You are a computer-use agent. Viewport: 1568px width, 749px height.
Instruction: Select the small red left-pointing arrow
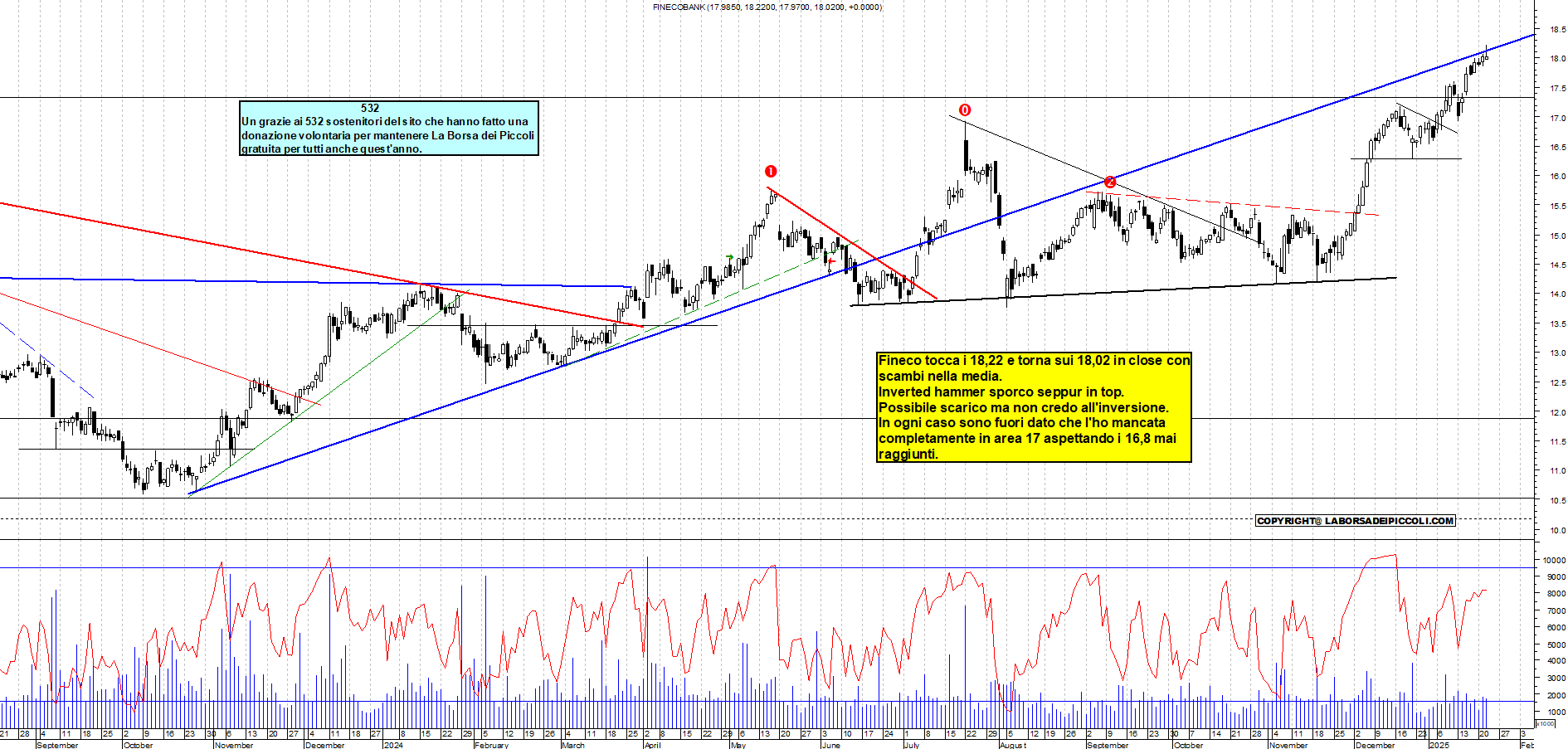[831, 261]
